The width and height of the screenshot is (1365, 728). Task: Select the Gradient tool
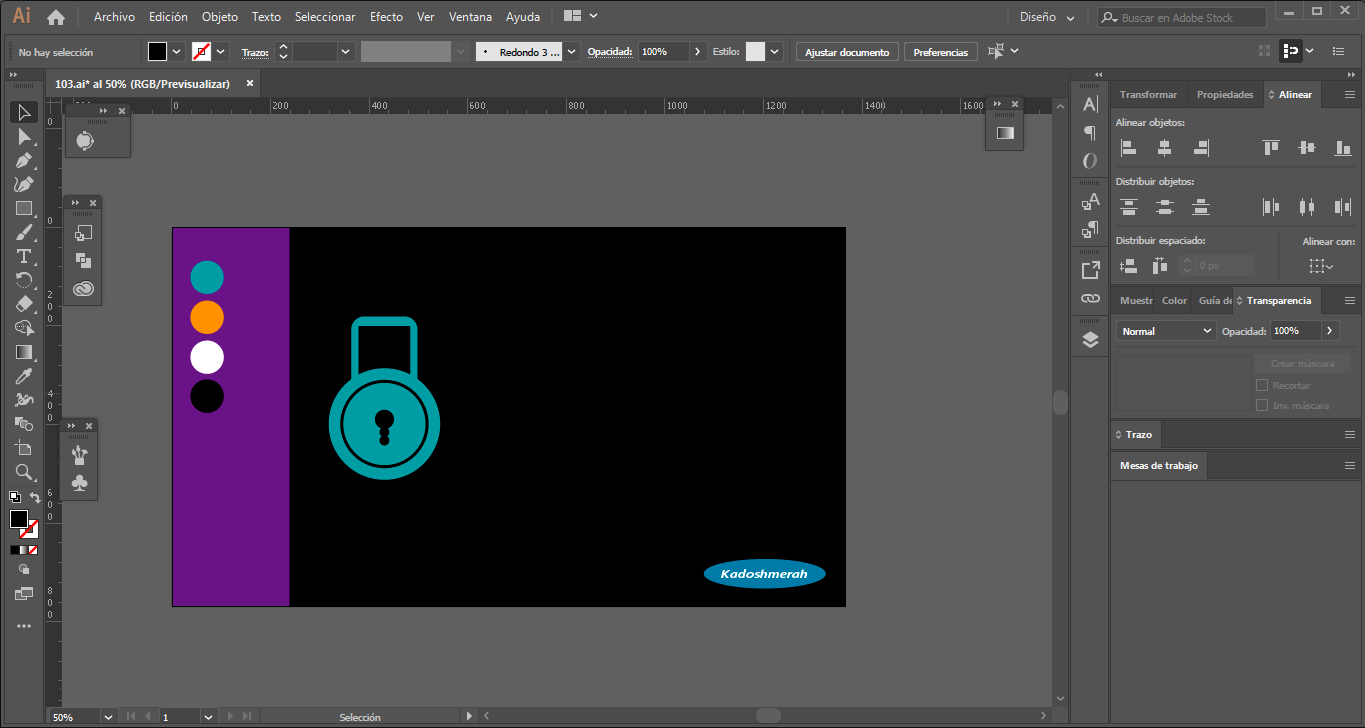pyautogui.click(x=24, y=352)
